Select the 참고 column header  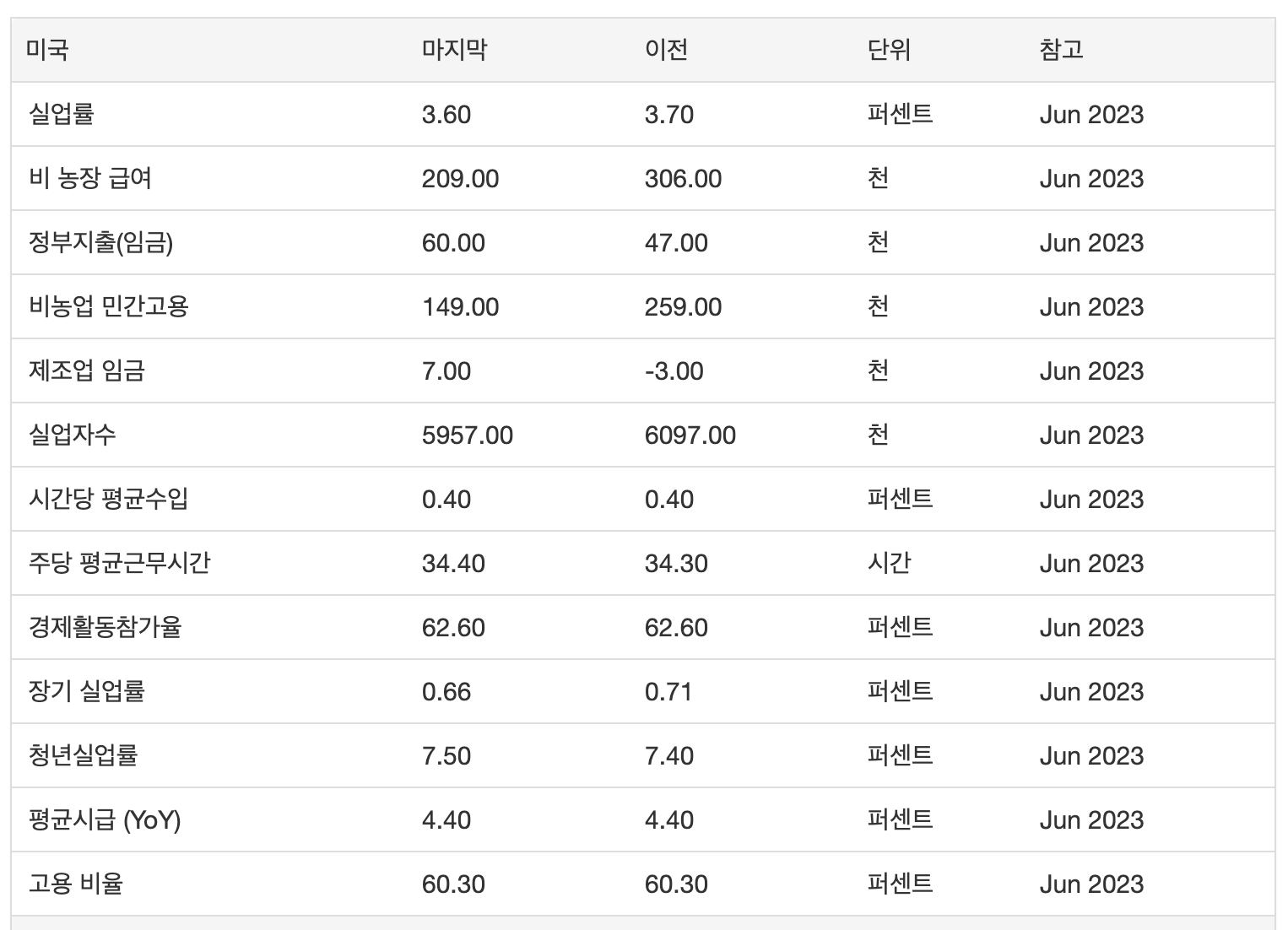pyautogui.click(x=1061, y=50)
